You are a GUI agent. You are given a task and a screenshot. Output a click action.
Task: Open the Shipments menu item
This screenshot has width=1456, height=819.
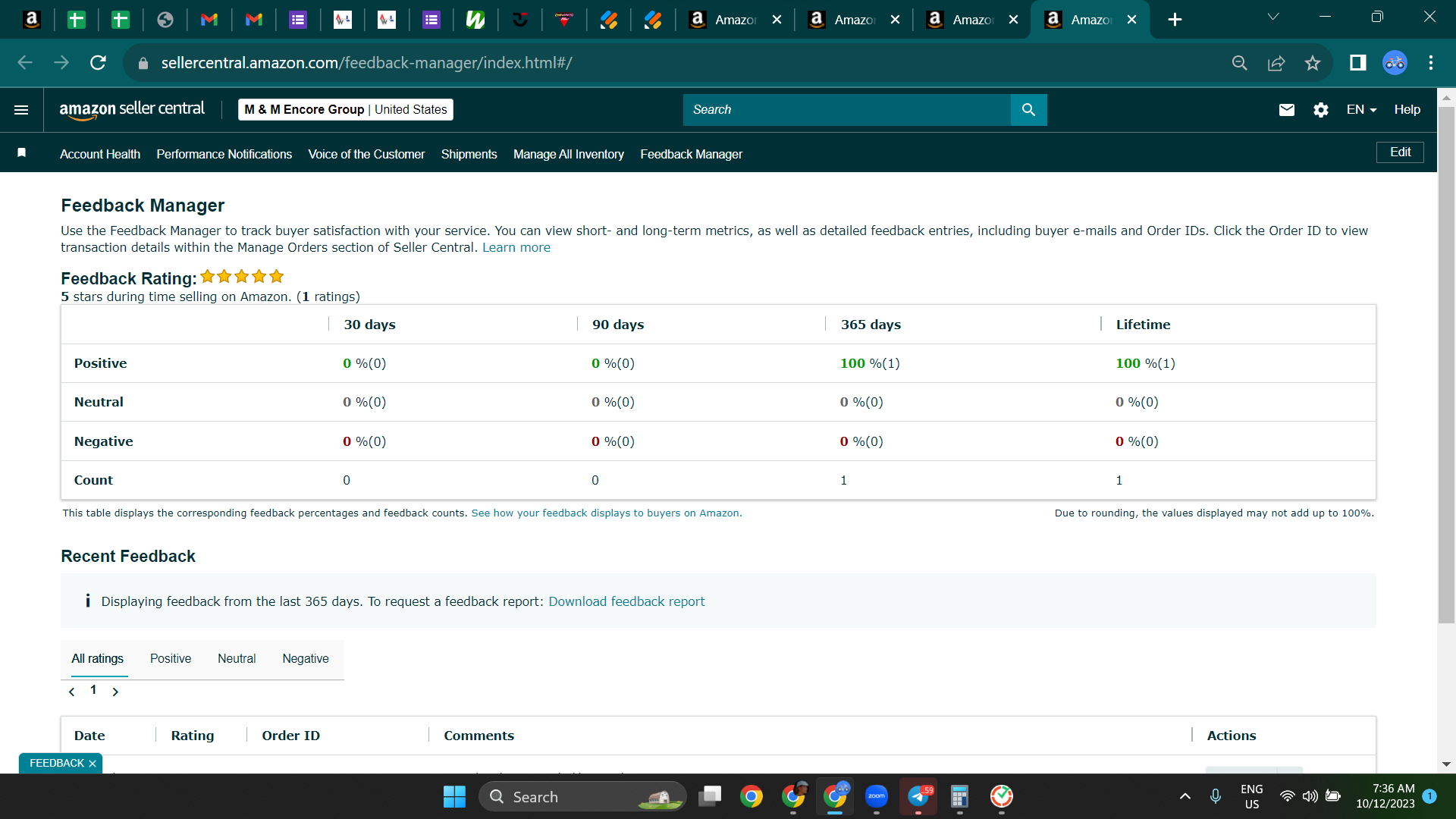[469, 154]
